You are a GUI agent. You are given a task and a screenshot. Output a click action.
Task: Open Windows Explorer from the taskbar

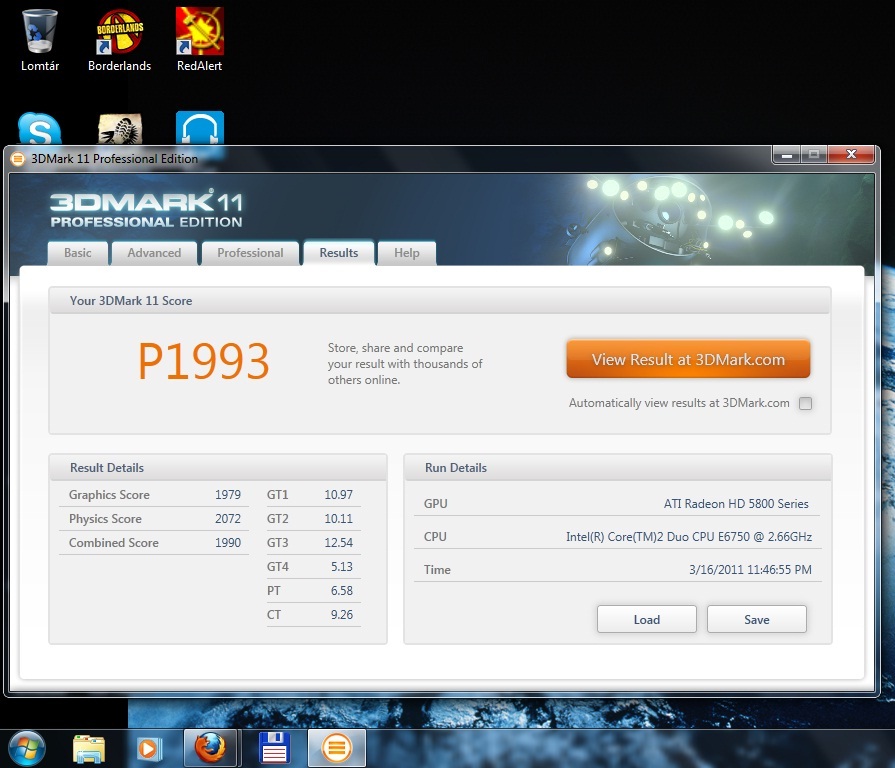pyautogui.click(x=89, y=749)
